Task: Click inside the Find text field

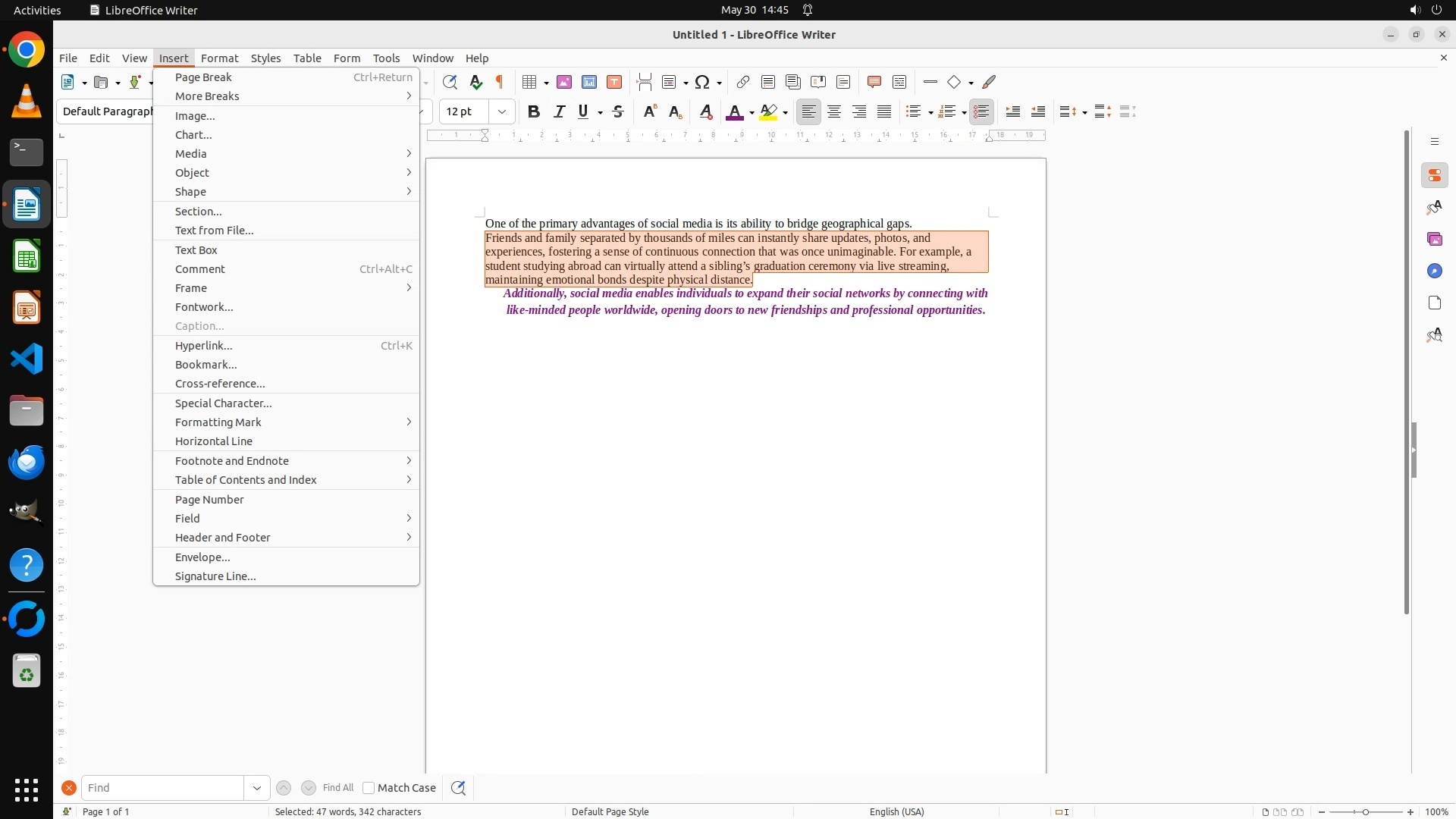Action: (x=162, y=788)
